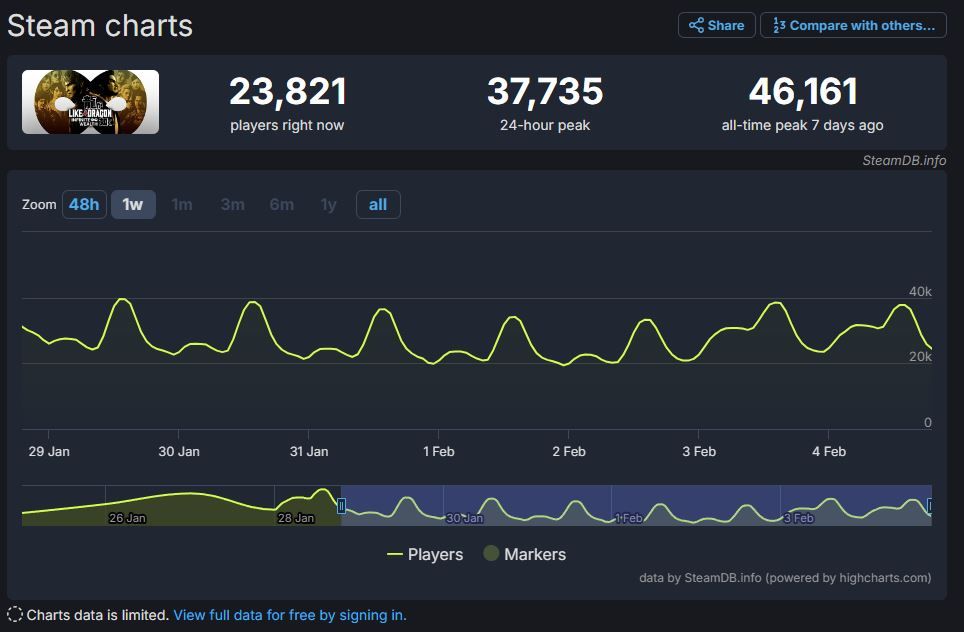Select the 1m zoom option
The height and width of the screenshot is (632, 964).
(182, 205)
